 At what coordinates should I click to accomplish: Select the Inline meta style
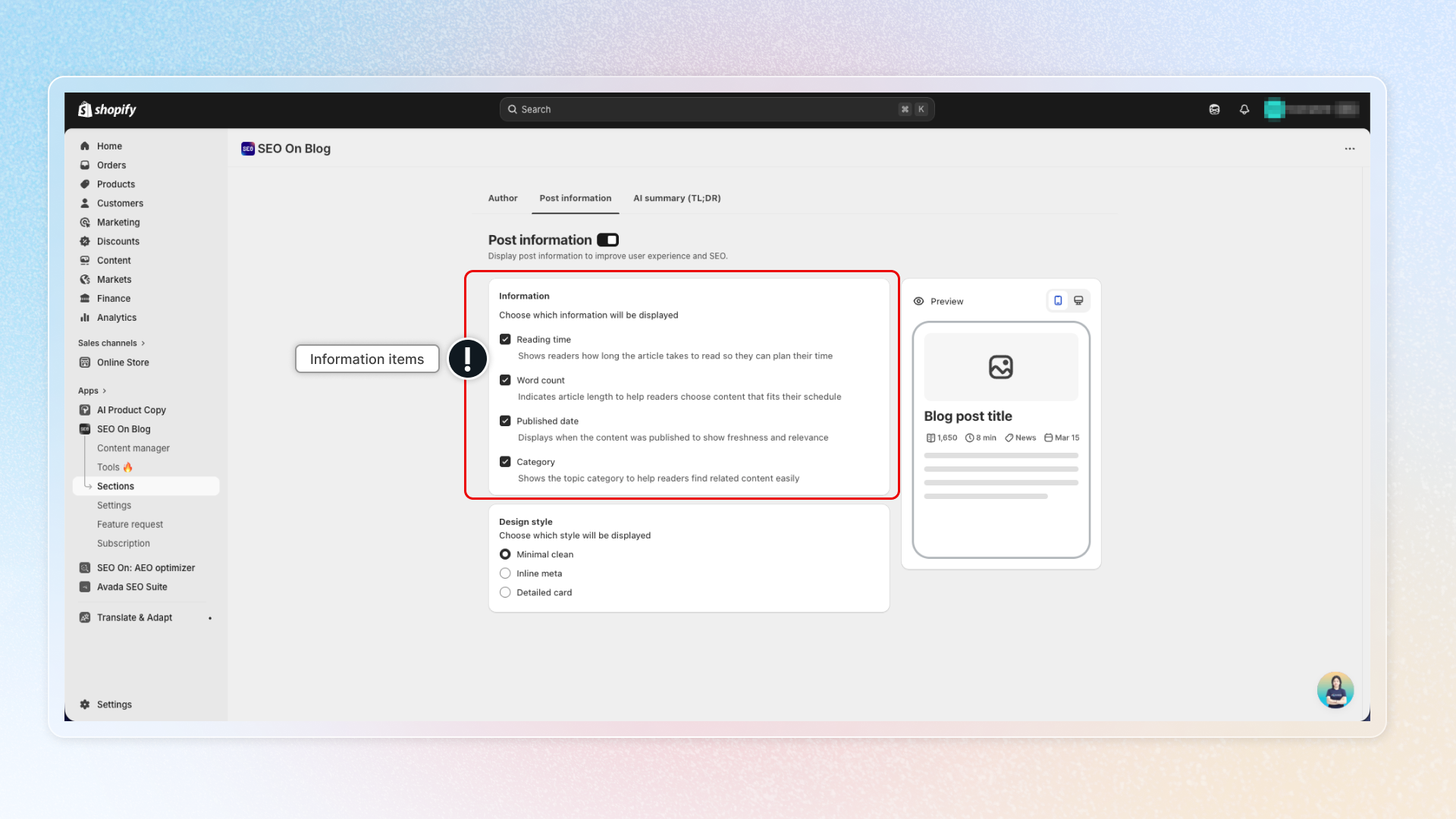(x=505, y=573)
